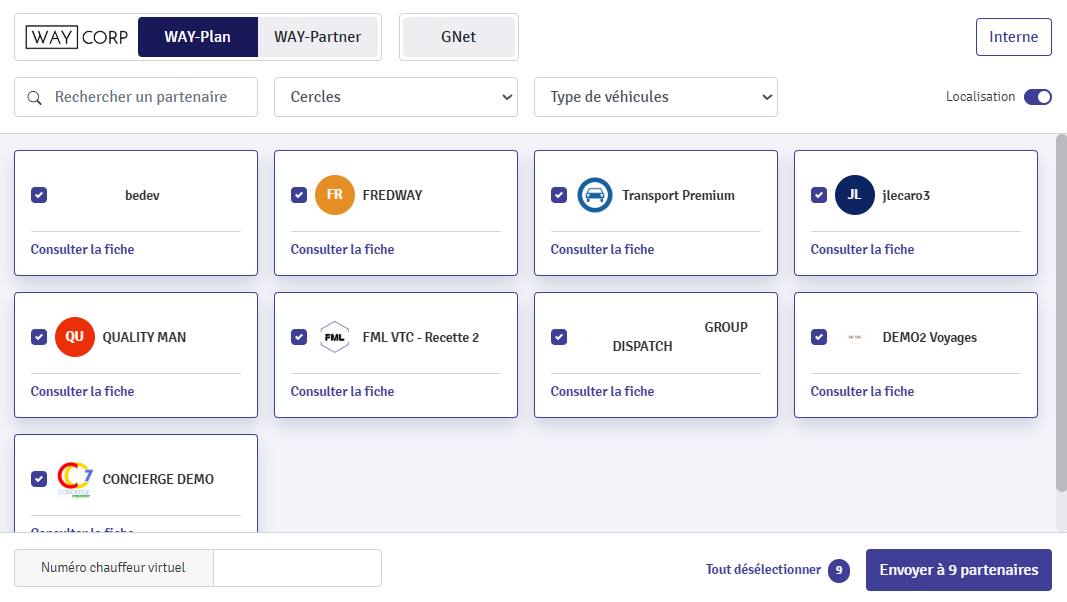The image size is (1067, 602).
Task: Click the QUALITY MAN name text
Action: (x=144, y=337)
